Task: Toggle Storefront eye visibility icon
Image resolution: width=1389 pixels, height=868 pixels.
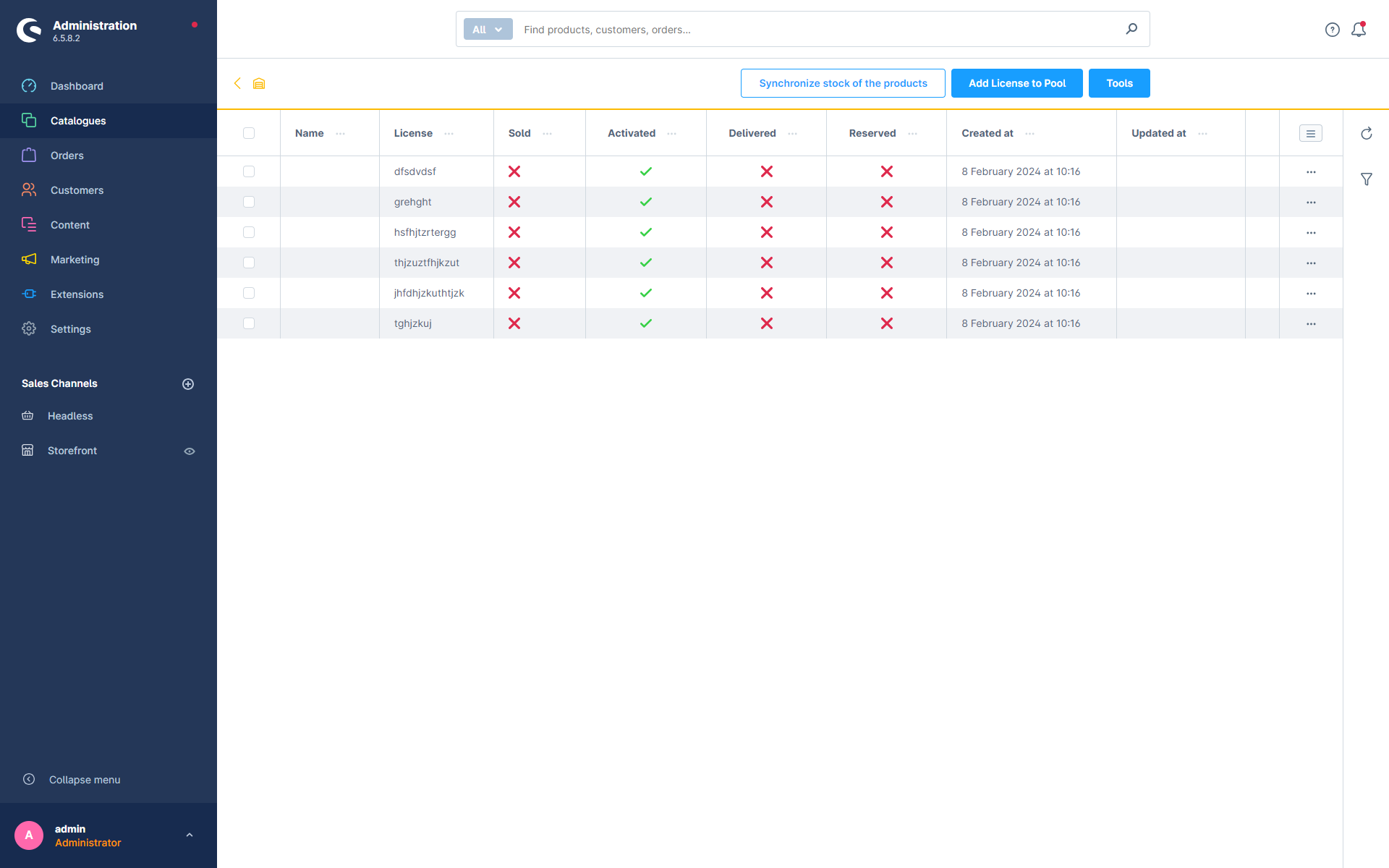Action: coord(190,451)
